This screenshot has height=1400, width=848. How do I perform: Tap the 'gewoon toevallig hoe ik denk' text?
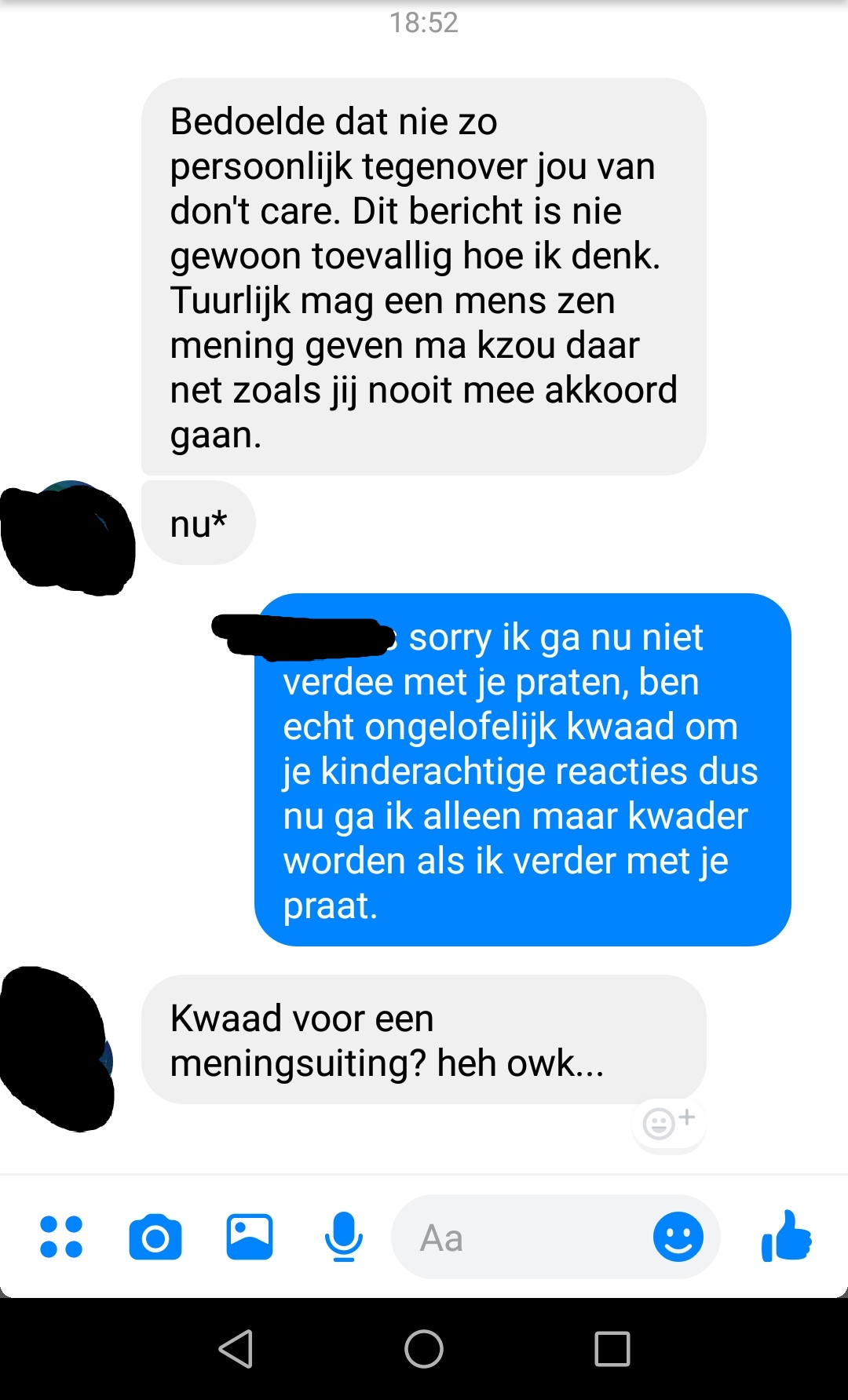pyautogui.click(x=414, y=256)
